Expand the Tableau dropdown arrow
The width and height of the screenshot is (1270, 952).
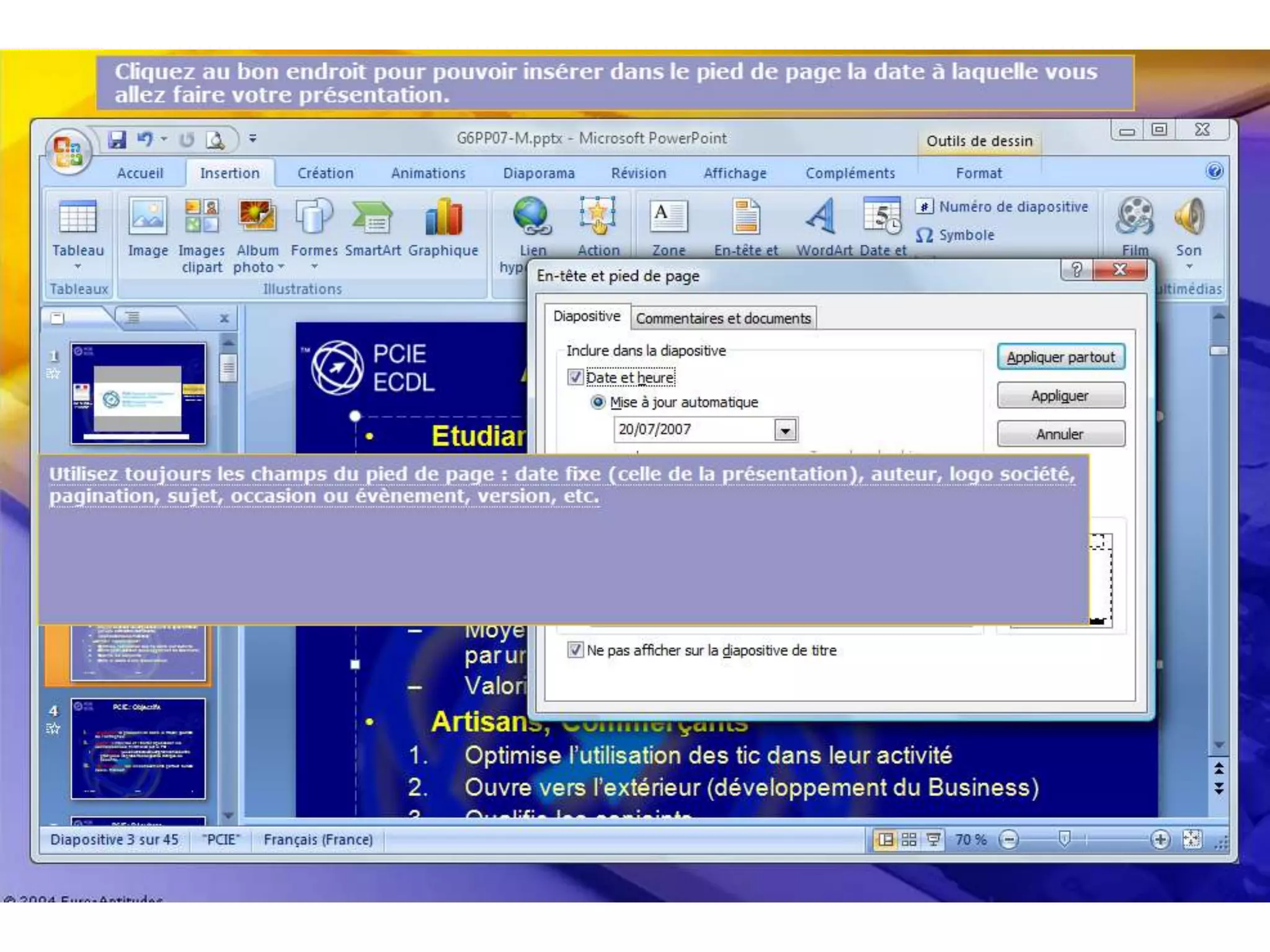coord(78,267)
